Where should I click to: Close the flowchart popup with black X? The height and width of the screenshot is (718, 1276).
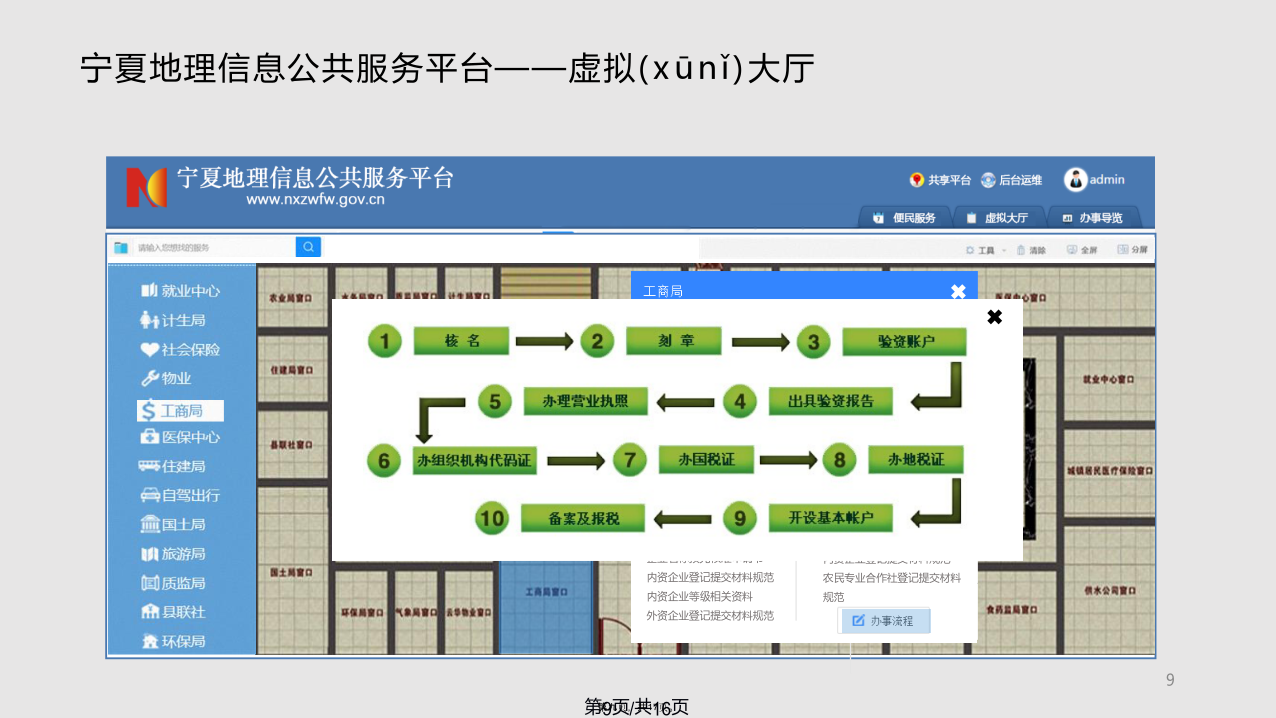[994, 317]
